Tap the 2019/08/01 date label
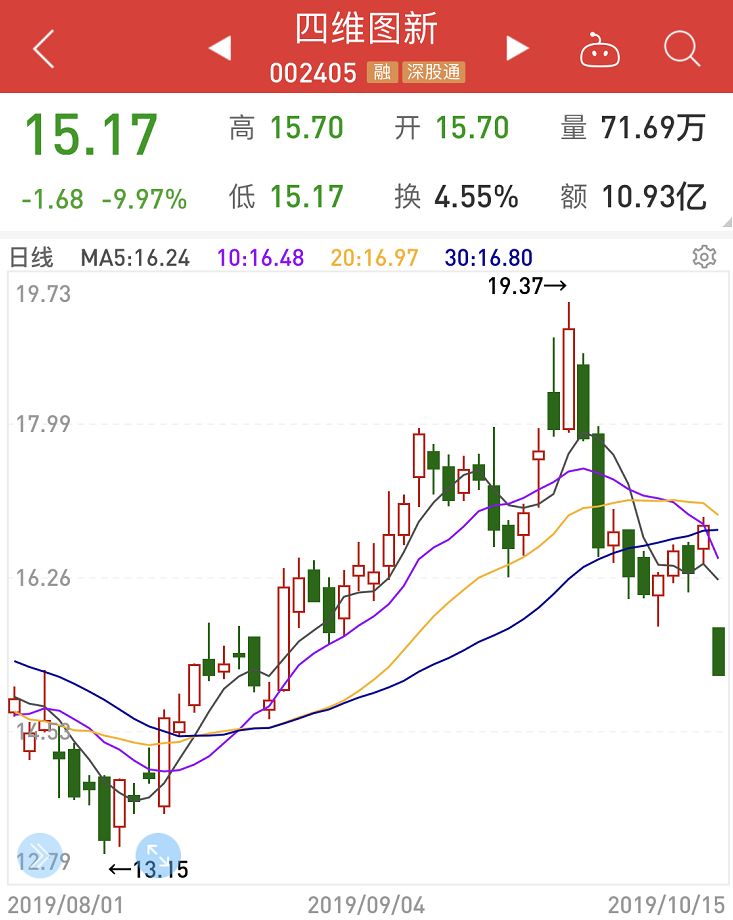The image size is (733, 920). [66, 905]
